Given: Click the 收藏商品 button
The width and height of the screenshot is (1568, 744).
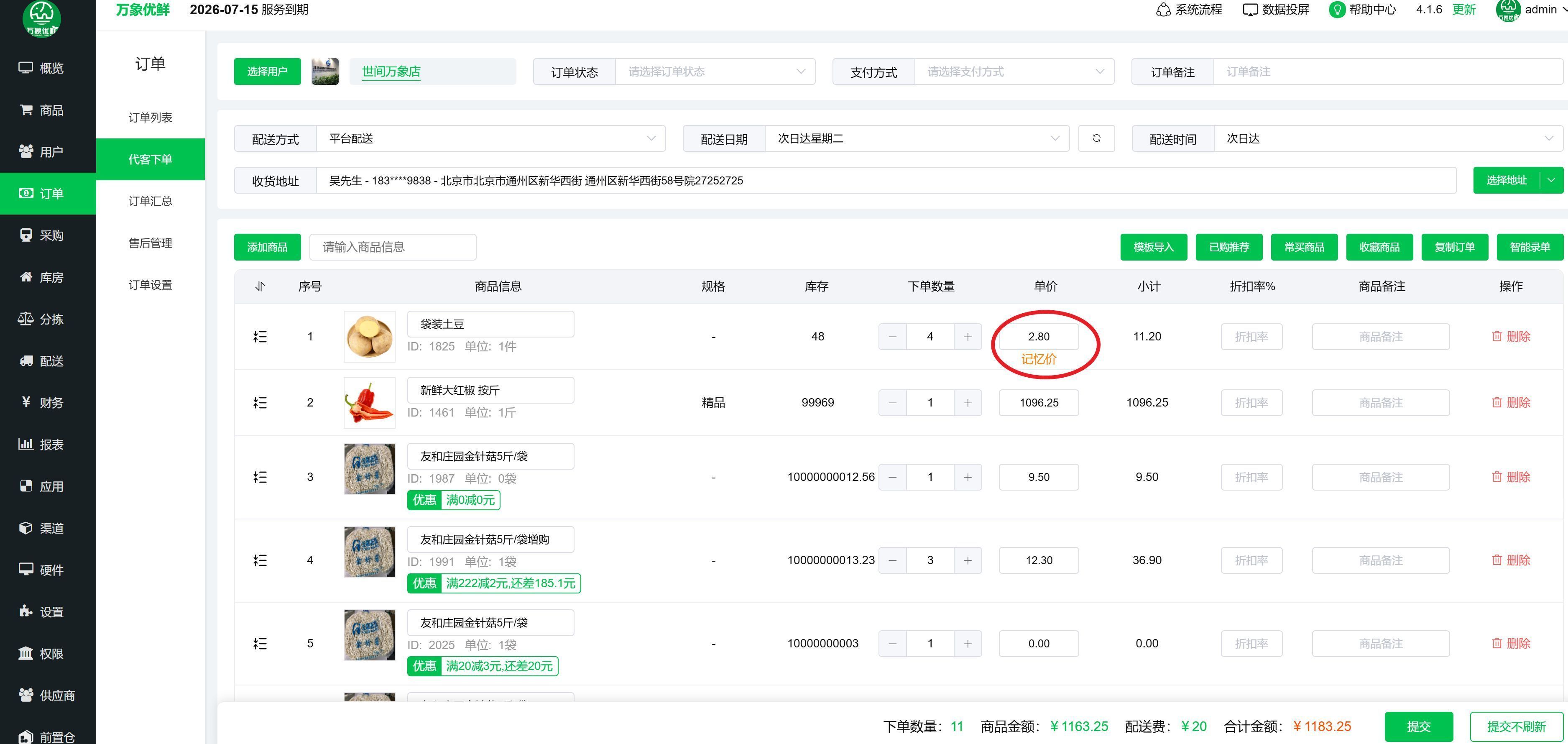Looking at the screenshot, I should (1379, 247).
